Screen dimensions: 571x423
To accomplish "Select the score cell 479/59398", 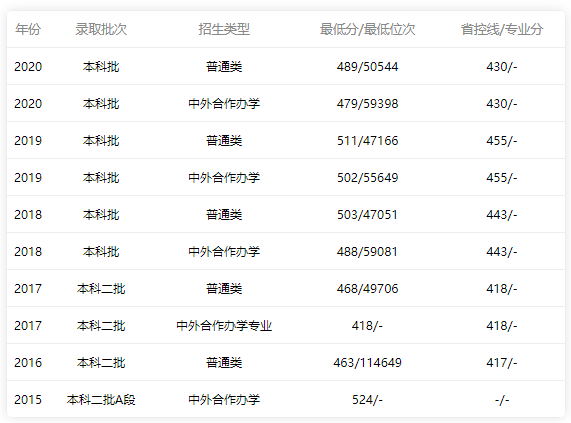I will (367, 104).
